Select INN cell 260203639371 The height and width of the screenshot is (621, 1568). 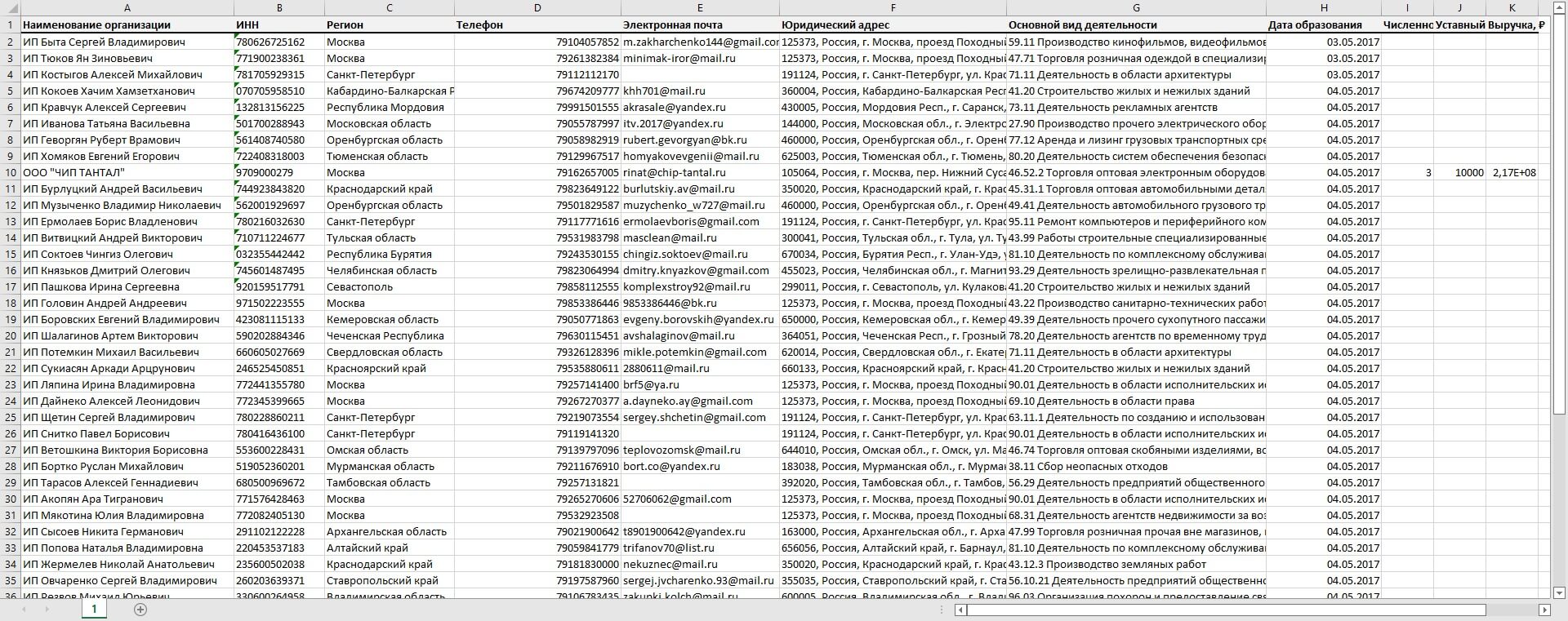pyautogui.click(x=279, y=580)
